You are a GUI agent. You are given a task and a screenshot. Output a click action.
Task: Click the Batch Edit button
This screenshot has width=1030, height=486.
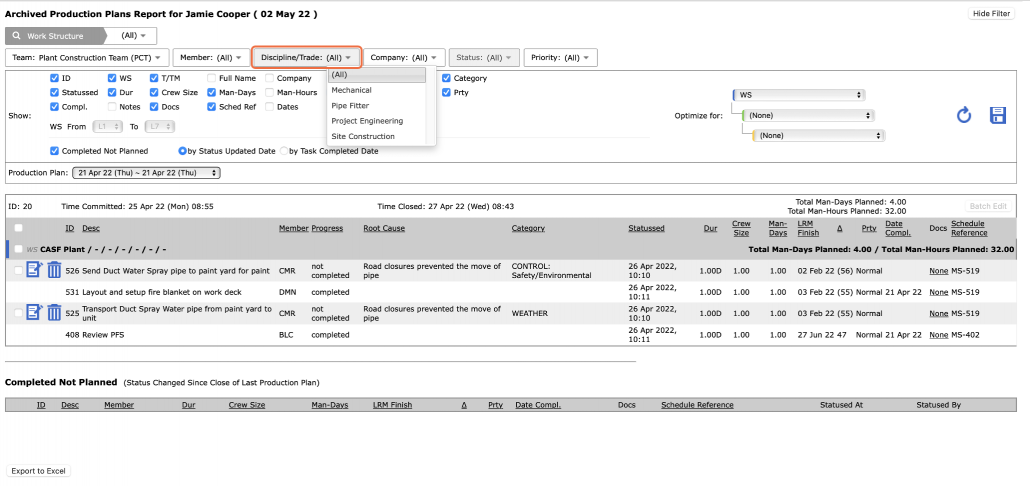pyautogui.click(x=989, y=206)
